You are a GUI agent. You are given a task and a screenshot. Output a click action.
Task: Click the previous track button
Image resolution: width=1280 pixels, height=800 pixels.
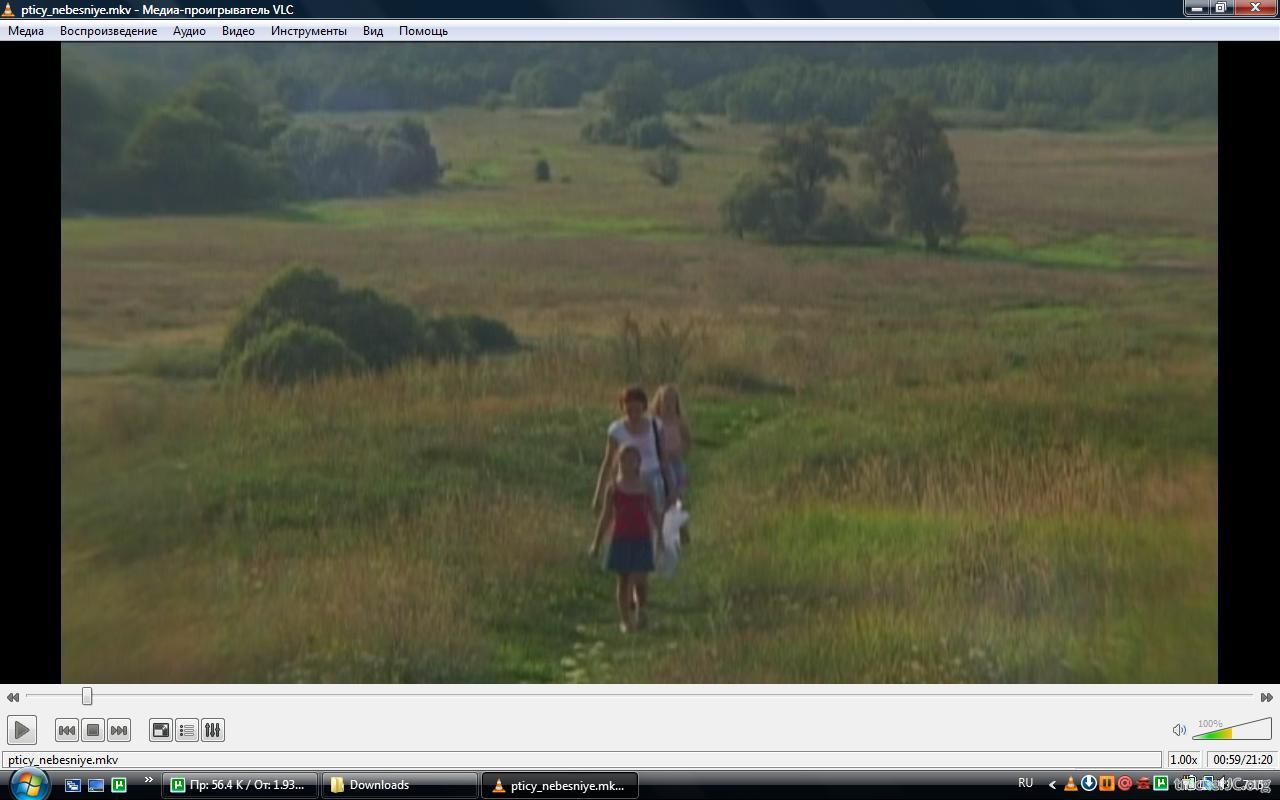click(67, 730)
